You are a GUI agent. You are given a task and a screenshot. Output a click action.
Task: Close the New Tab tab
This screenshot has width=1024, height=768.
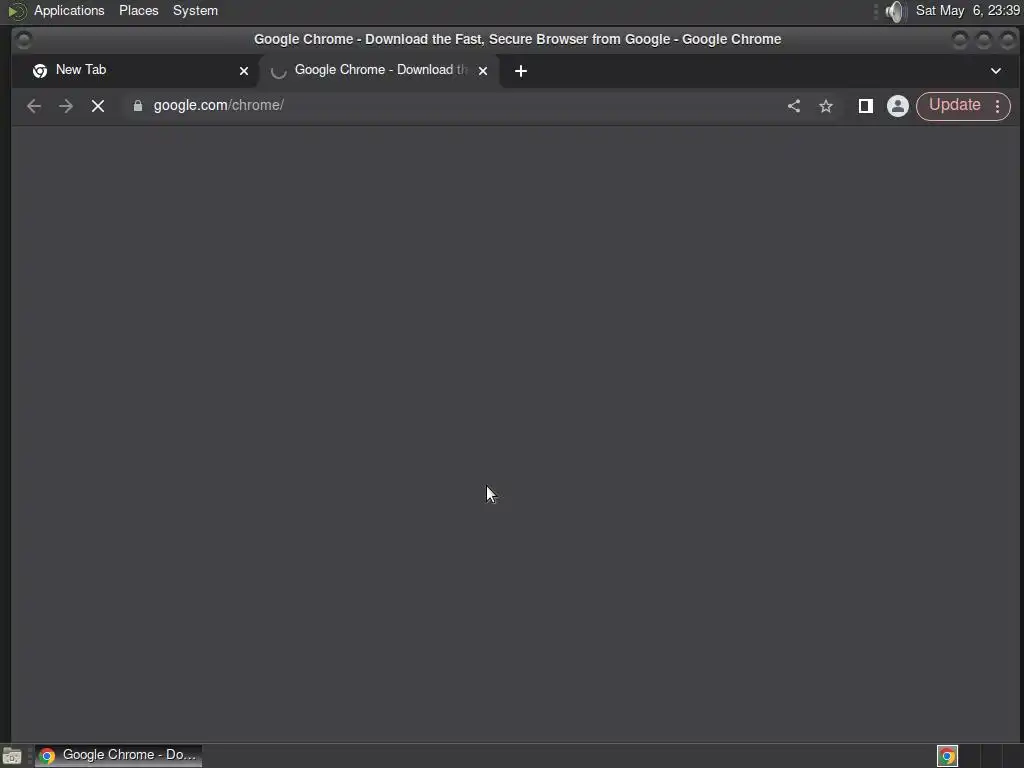(244, 71)
